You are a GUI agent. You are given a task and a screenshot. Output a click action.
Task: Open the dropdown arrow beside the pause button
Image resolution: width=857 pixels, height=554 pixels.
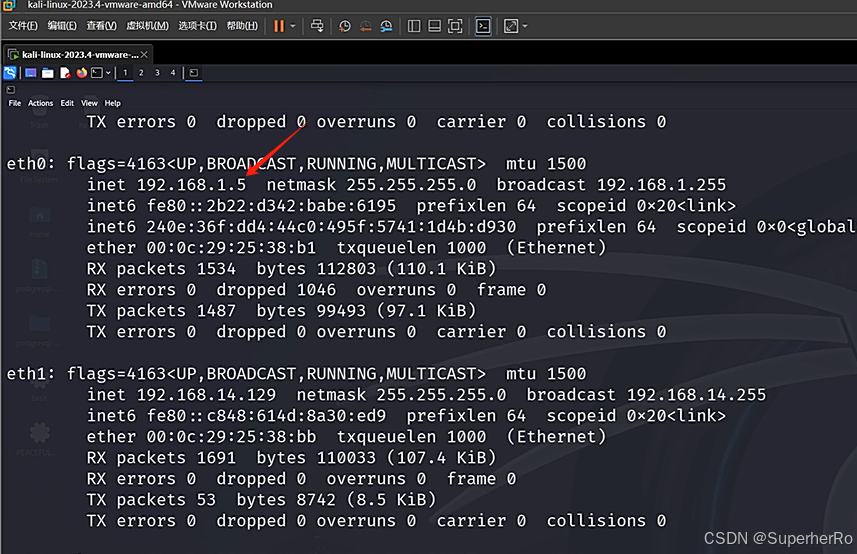(x=293, y=26)
